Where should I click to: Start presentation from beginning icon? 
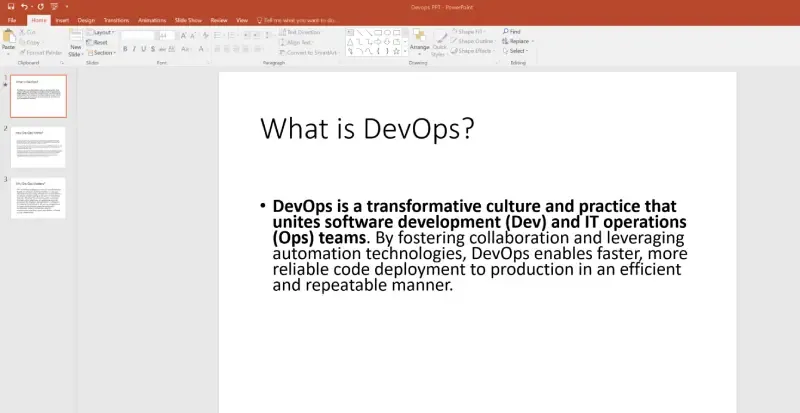point(54,7)
